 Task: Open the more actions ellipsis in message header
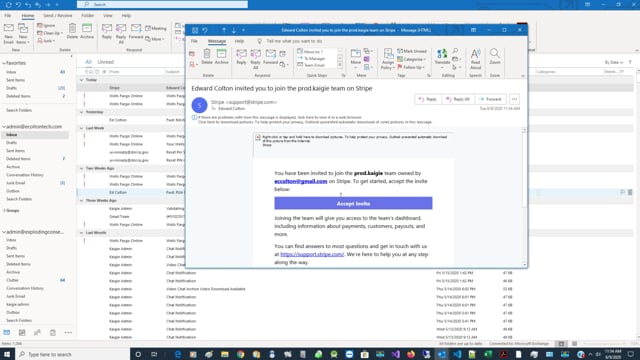[x=514, y=99]
